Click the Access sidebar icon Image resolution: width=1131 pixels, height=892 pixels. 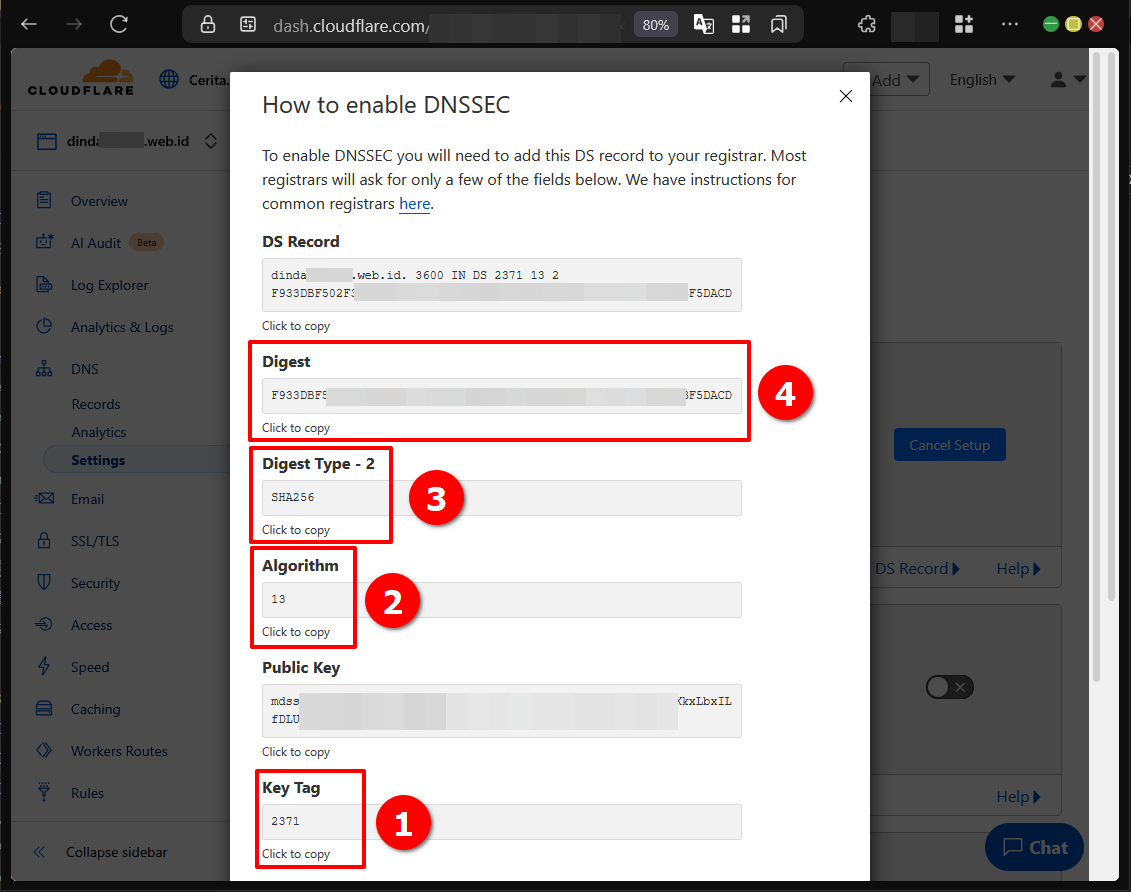tap(43, 624)
